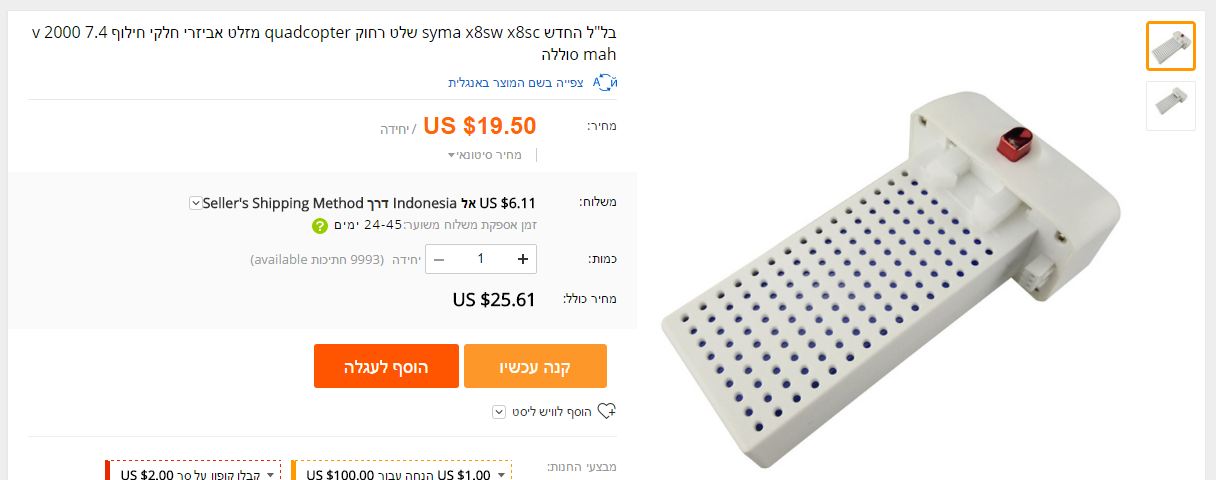The width and height of the screenshot is (1216, 480).
Task: Click the red Add to Cart button
Action: click(386, 366)
